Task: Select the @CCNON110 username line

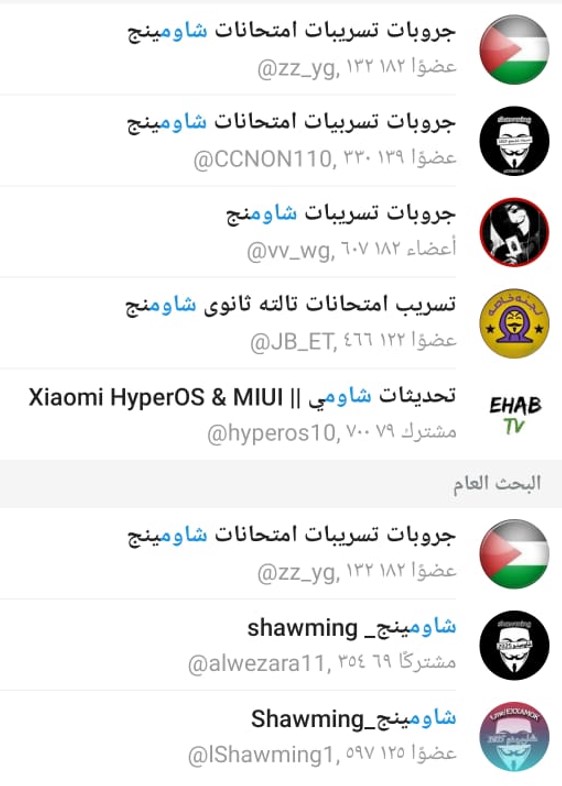Action: pyautogui.click(x=325, y=158)
